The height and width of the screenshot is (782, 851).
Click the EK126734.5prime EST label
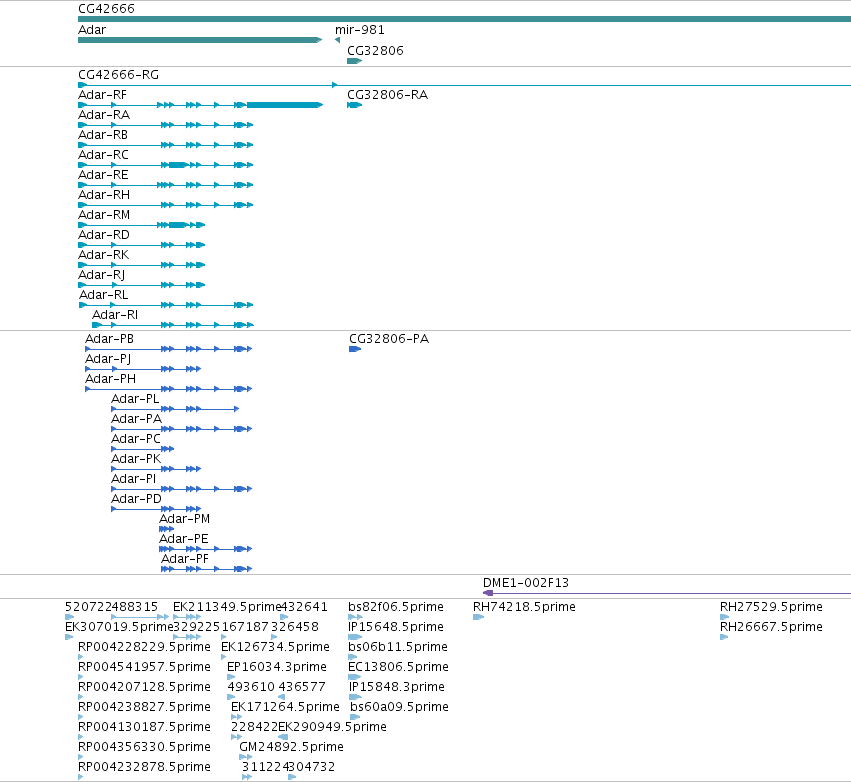pos(275,647)
